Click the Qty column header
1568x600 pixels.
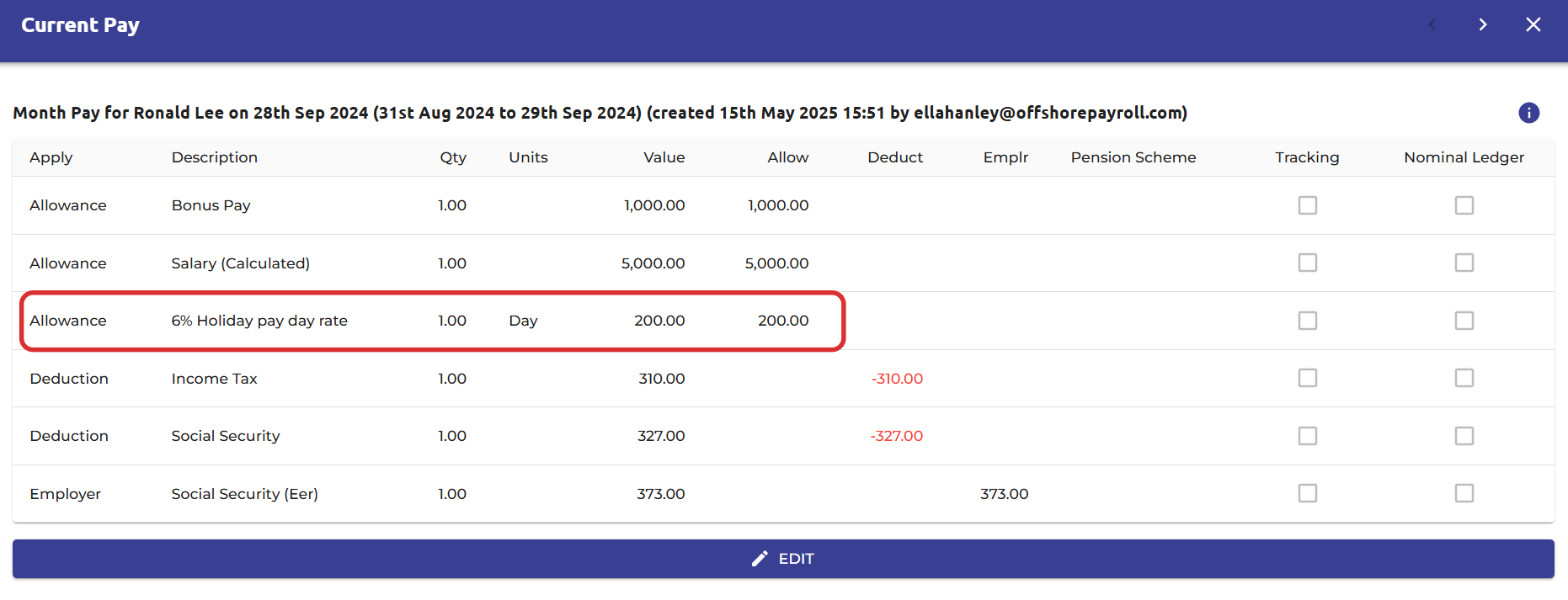point(453,158)
